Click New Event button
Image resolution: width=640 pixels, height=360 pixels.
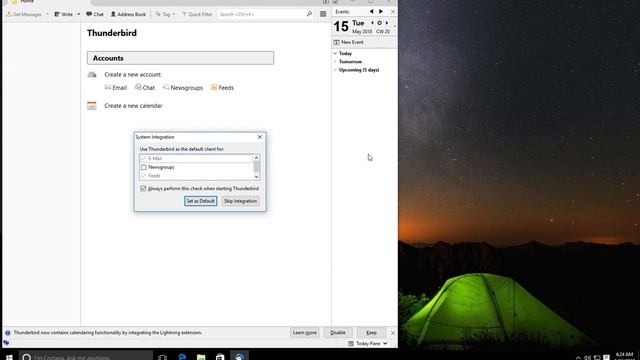[x=348, y=42]
